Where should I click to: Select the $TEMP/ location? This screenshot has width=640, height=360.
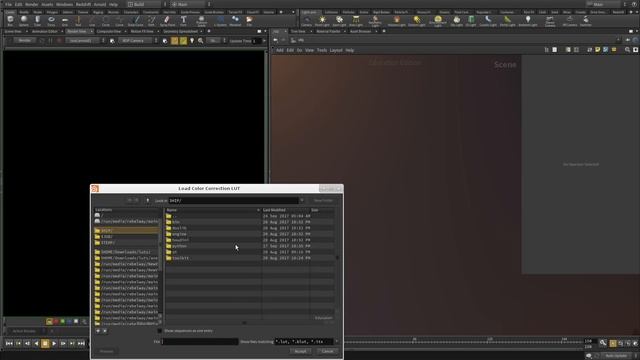tap(127, 243)
